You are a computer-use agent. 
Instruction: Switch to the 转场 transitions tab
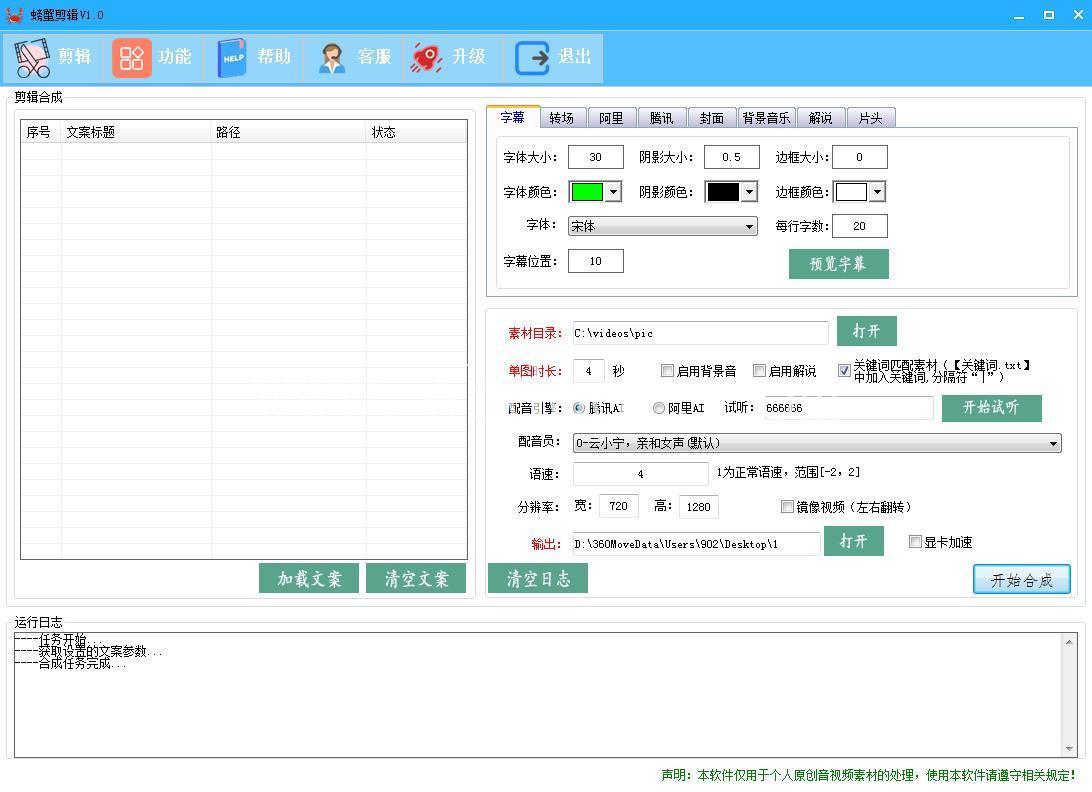[x=562, y=118]
